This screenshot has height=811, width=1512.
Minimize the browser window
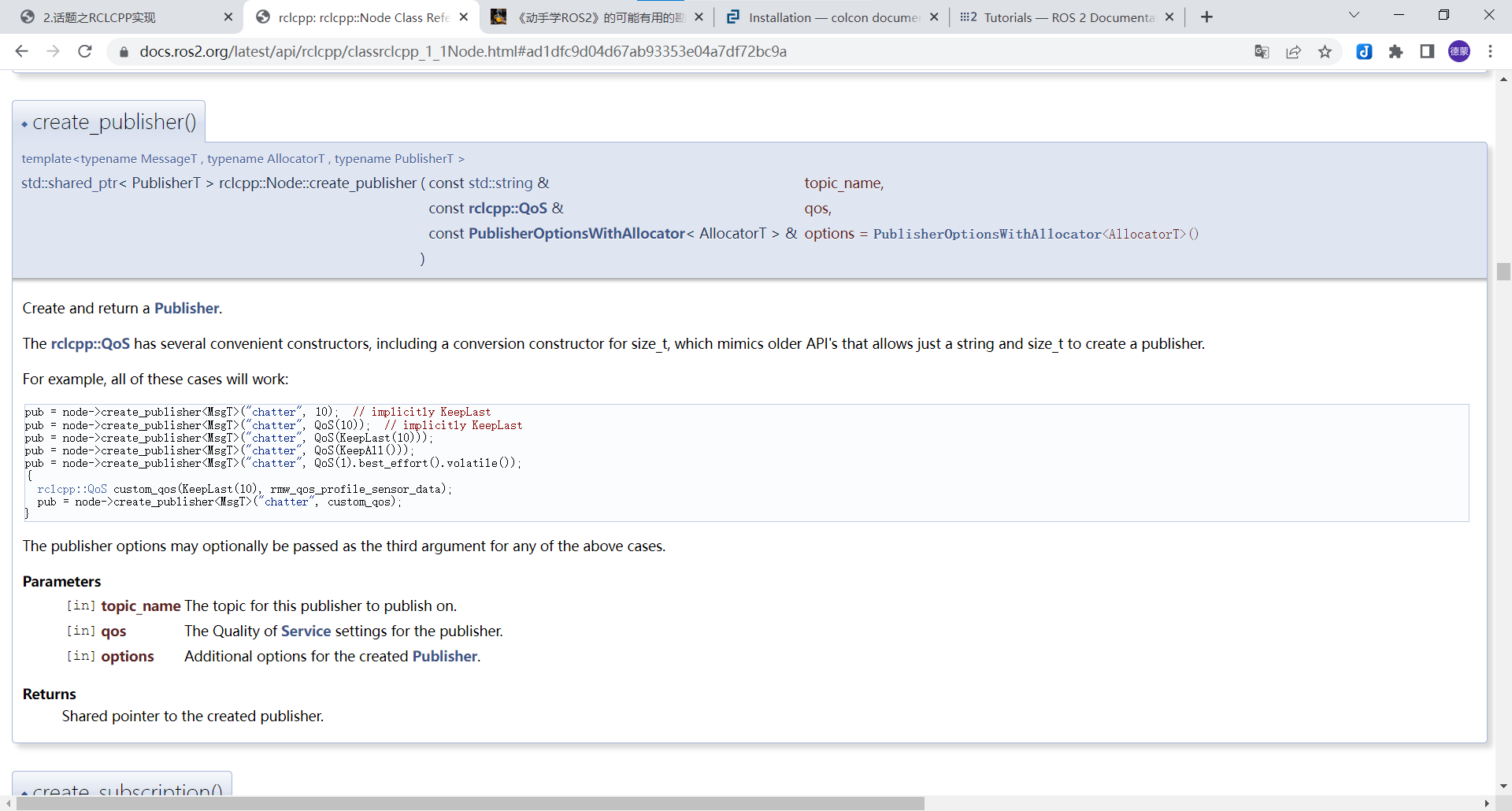click(x=1399, y=15)
